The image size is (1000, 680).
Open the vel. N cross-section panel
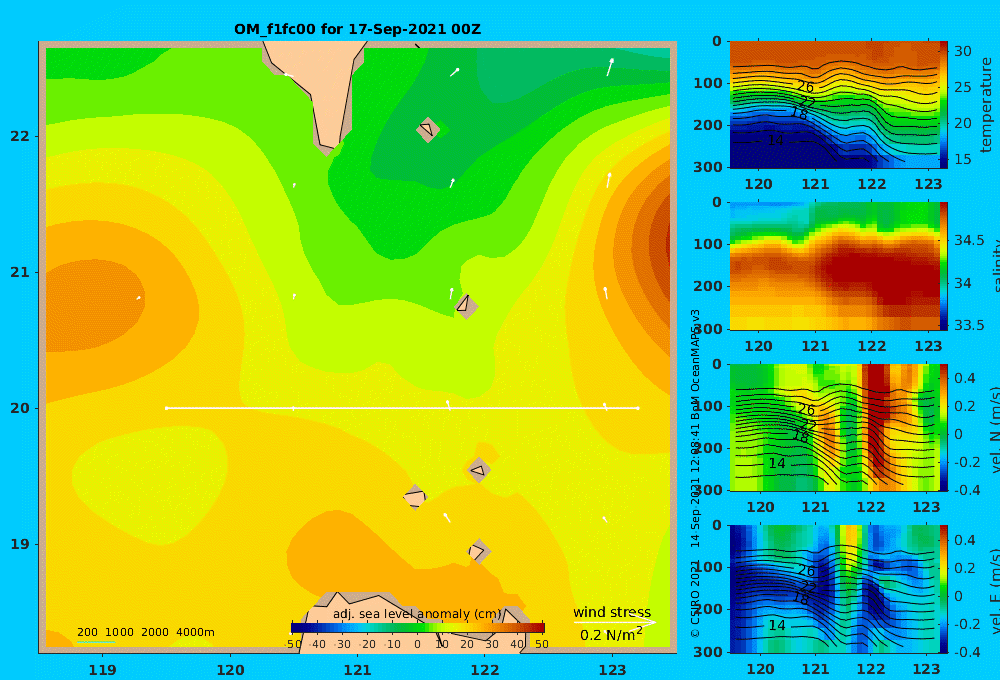pos(835,427)
